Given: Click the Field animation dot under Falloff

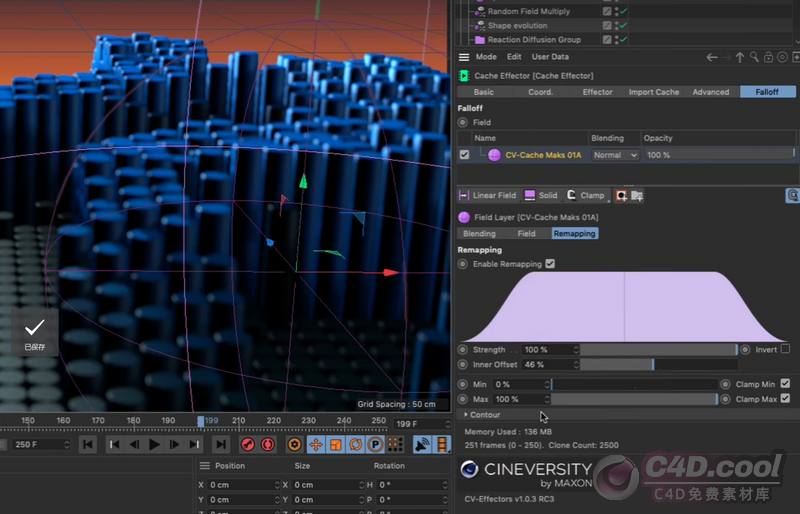Looking at the screenshot, I should click(463, 123).
